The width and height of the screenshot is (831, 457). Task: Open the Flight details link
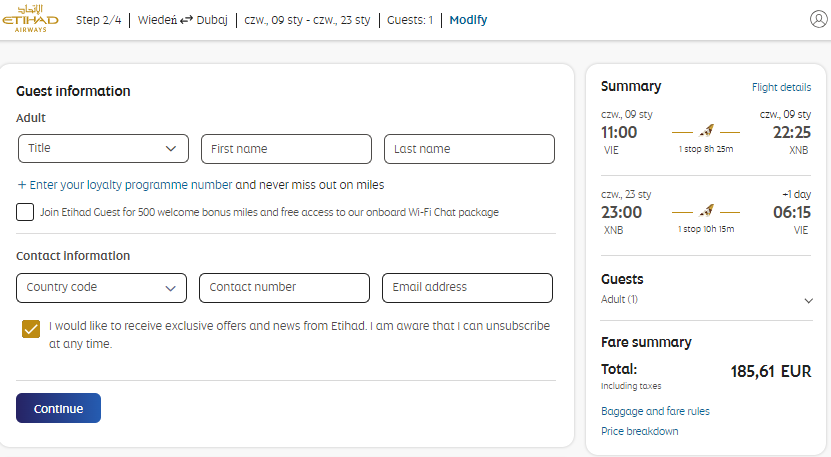point(781,87)
